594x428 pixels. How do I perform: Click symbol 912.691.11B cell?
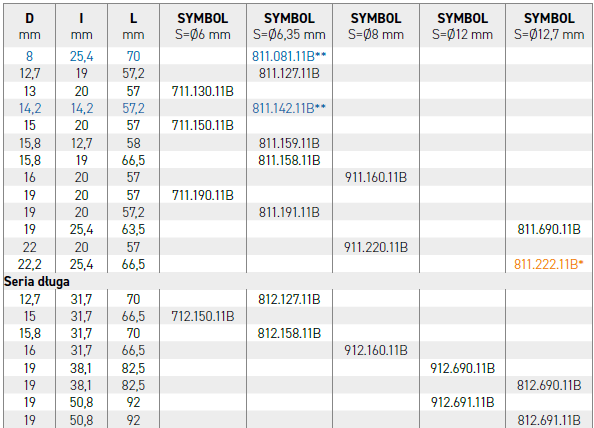463,402
